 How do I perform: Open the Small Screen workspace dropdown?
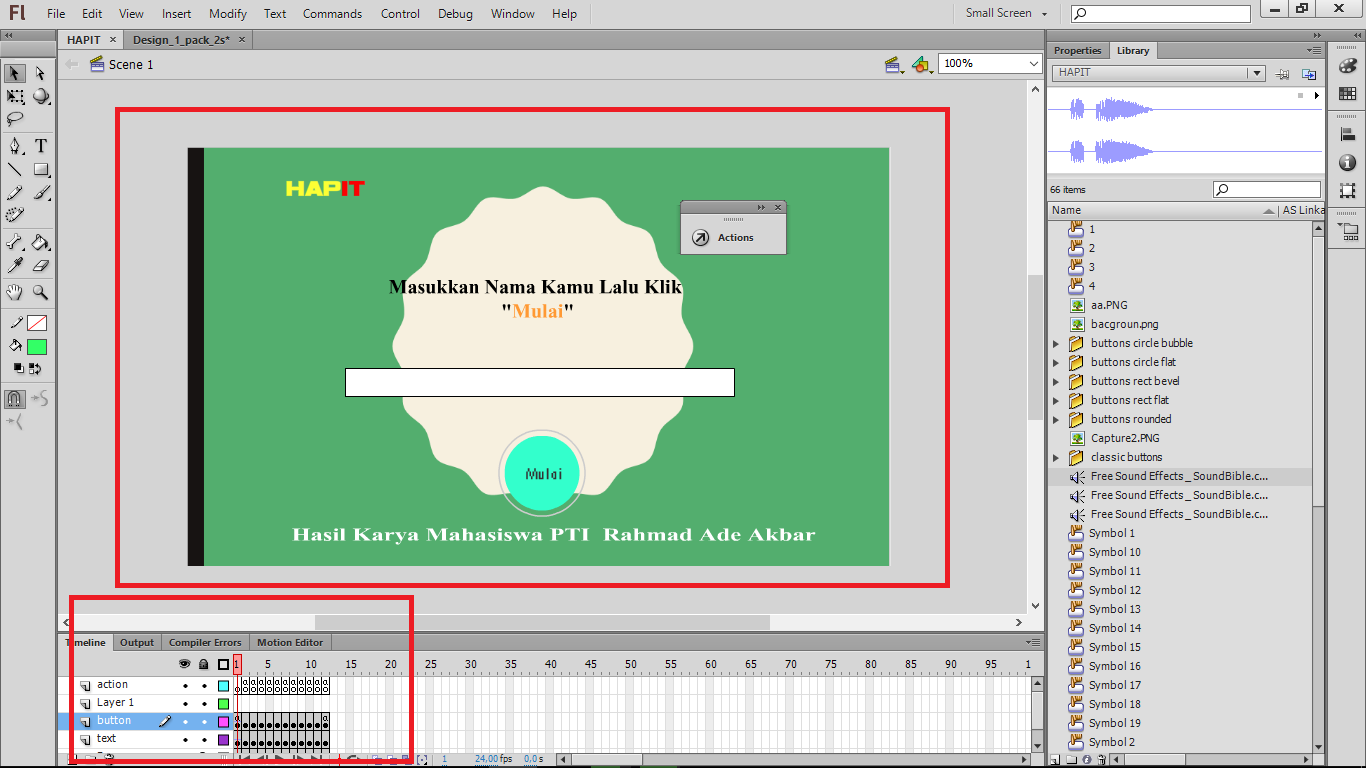(x=1006, y=13)
